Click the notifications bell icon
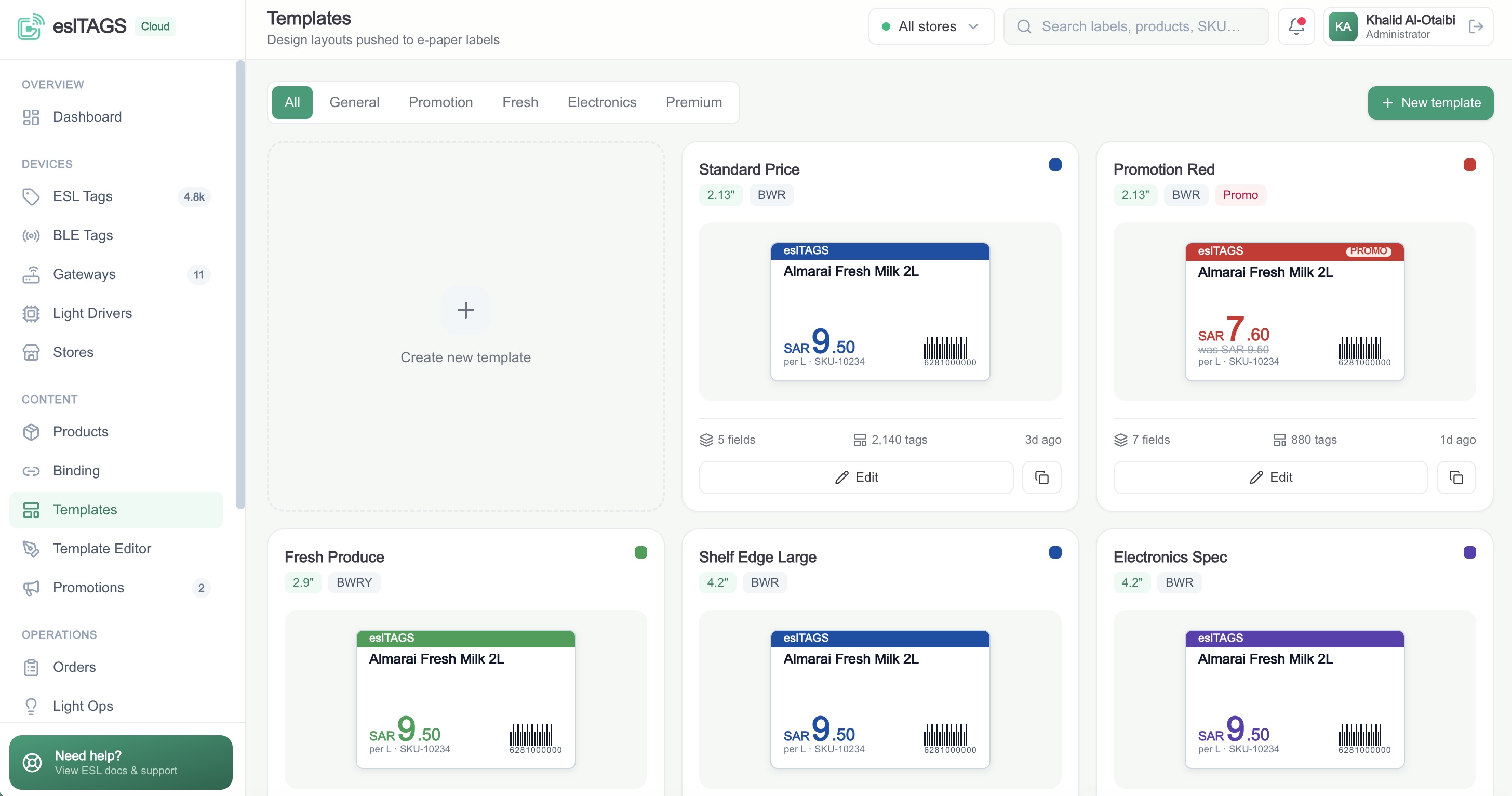The height and width of the screenshot is (796, 1512). coord(1296,26)
